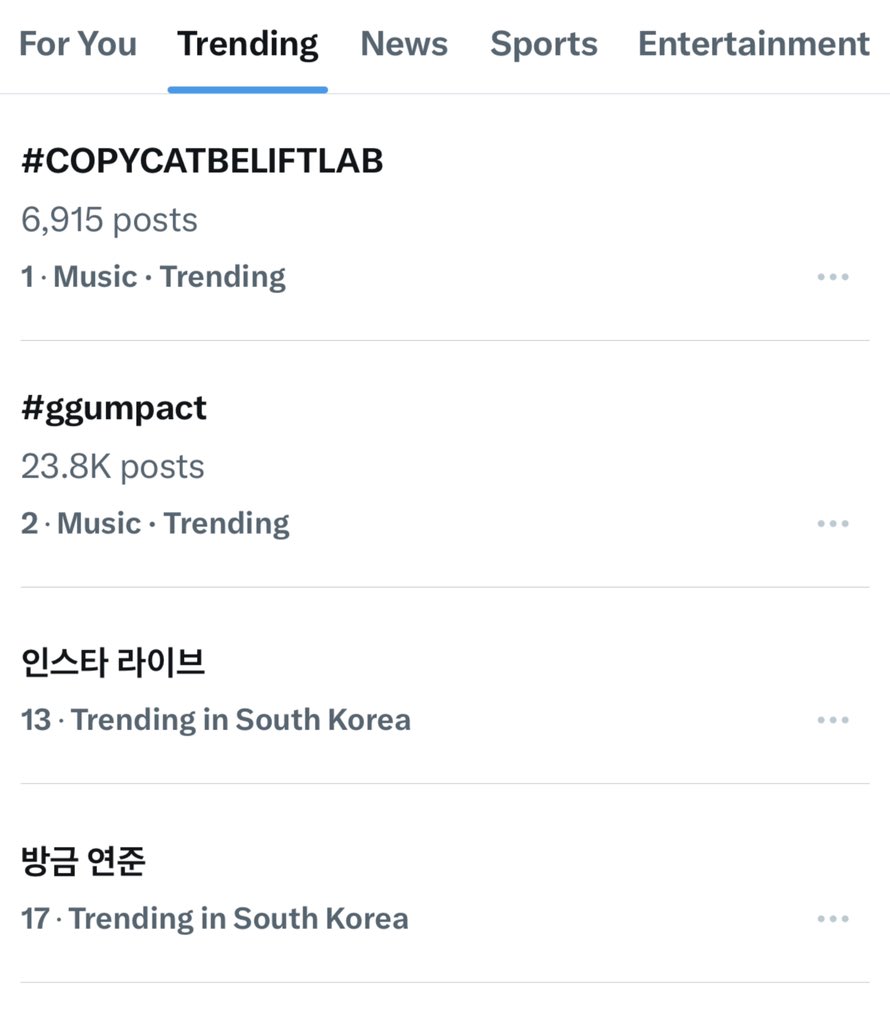Tap the three-dot menu beside 방금 연준
This screenshot has height=1024, width=890.
pos(832,919)
